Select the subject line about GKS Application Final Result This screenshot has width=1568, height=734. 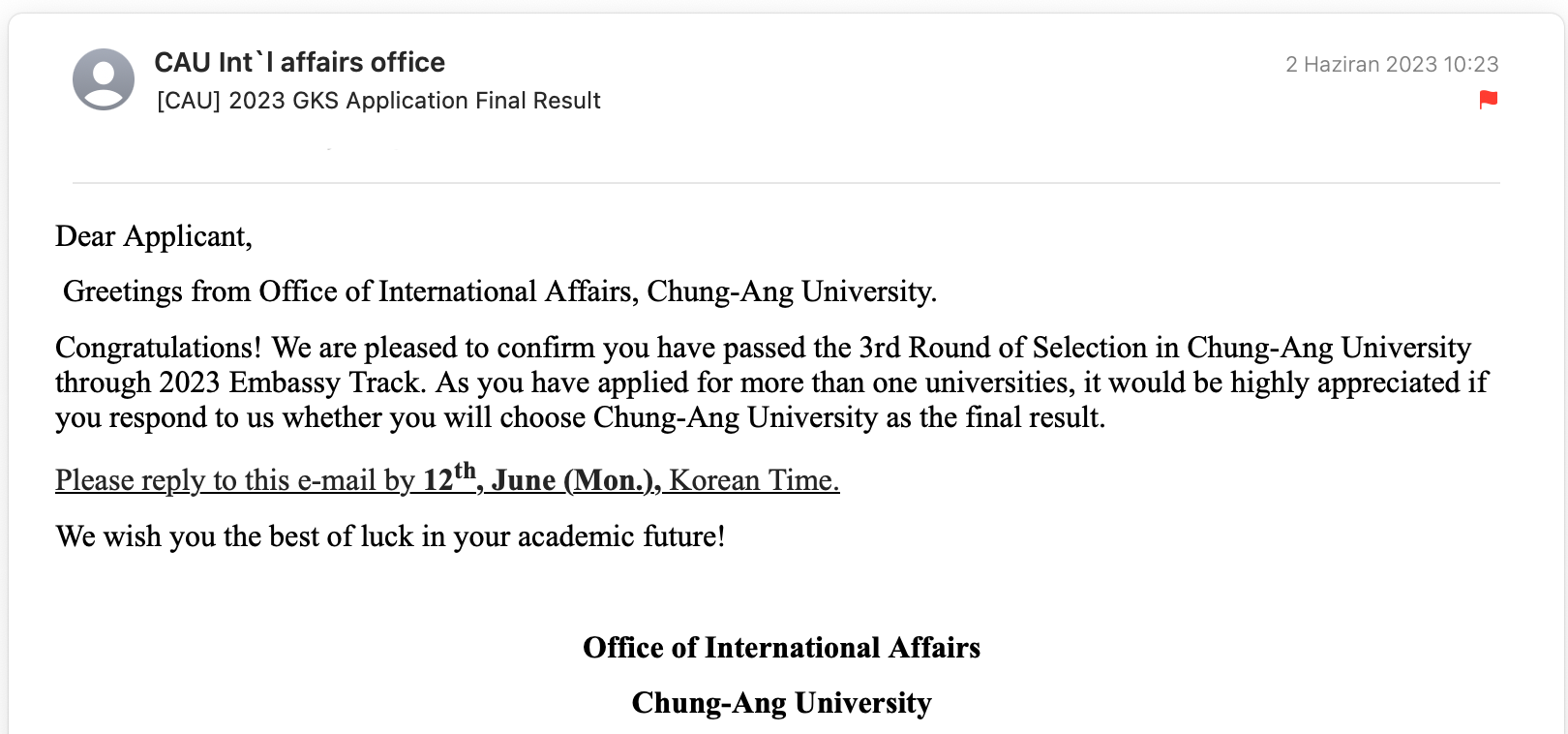pos(378,101)
